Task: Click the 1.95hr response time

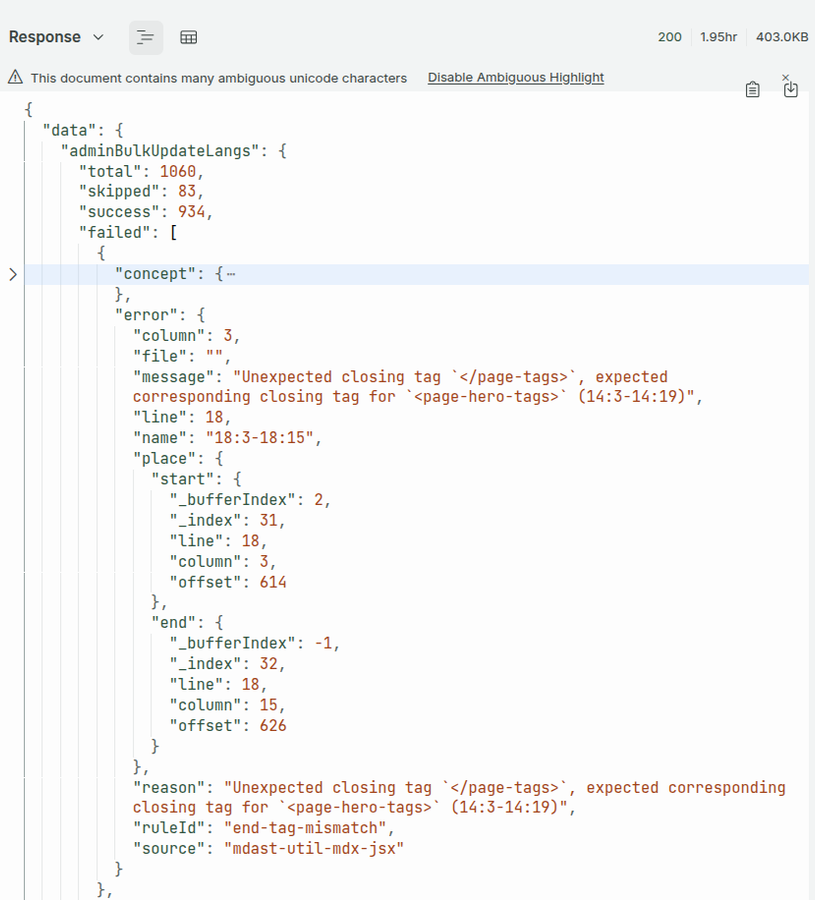Action: (718, 37)
